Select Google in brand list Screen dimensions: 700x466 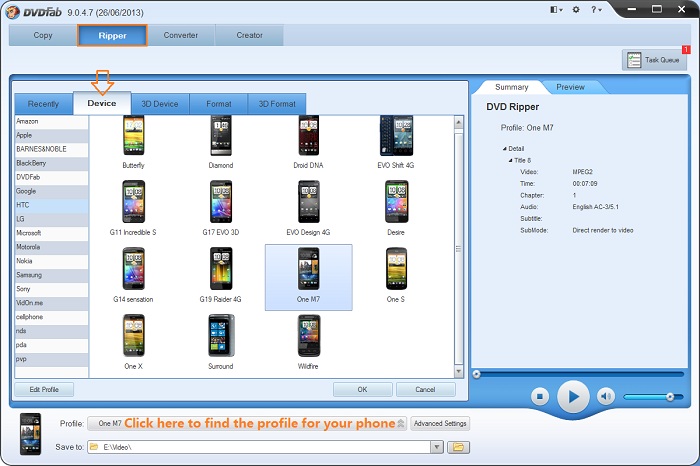coord(51,191)
